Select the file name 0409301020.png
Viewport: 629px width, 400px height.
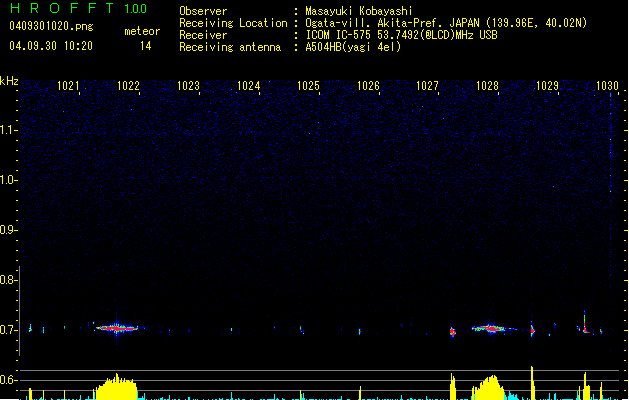51,26
